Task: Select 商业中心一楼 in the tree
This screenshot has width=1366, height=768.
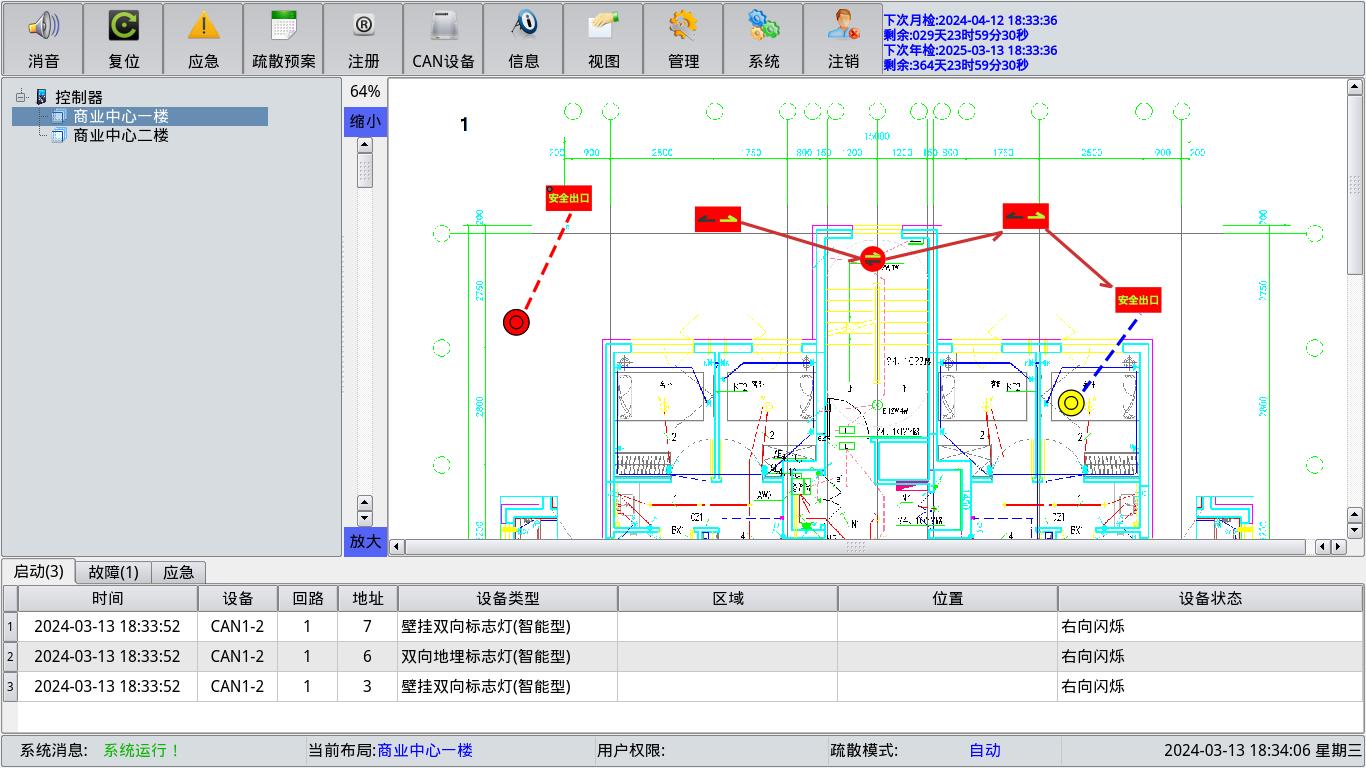Action: coord(120,117)
